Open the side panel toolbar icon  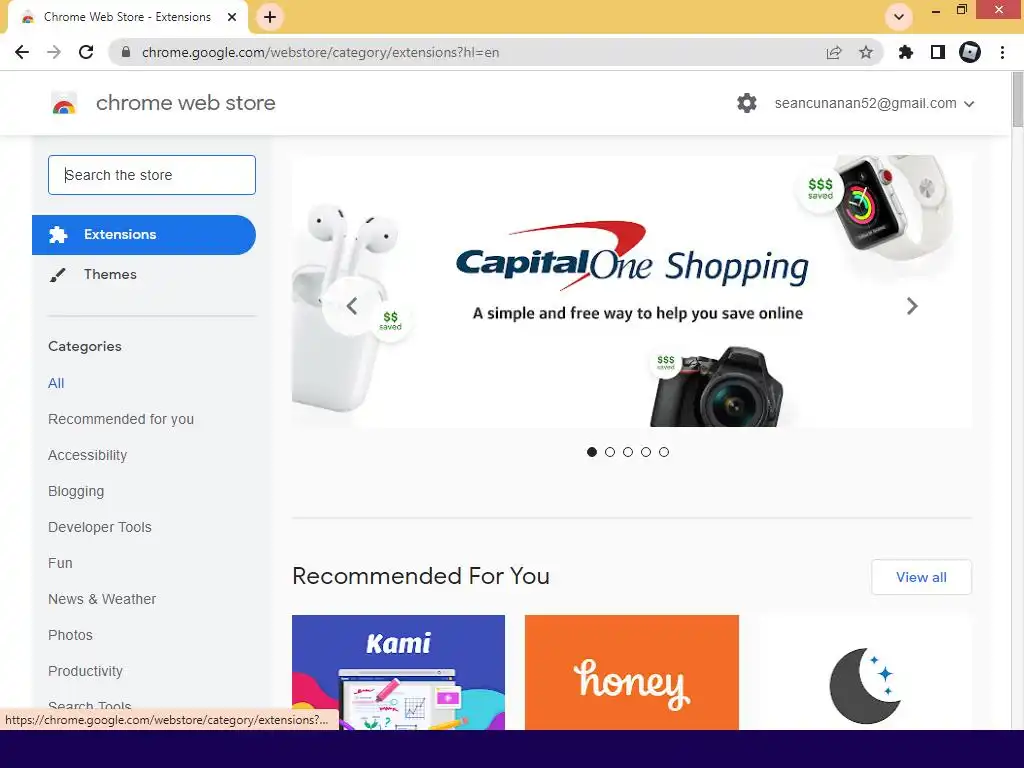point(938,52)
